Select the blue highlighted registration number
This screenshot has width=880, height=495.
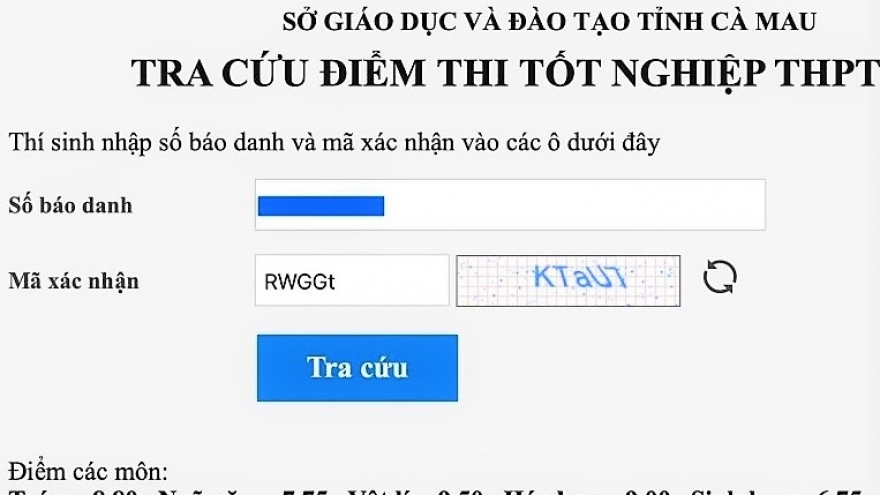[321, 206]
